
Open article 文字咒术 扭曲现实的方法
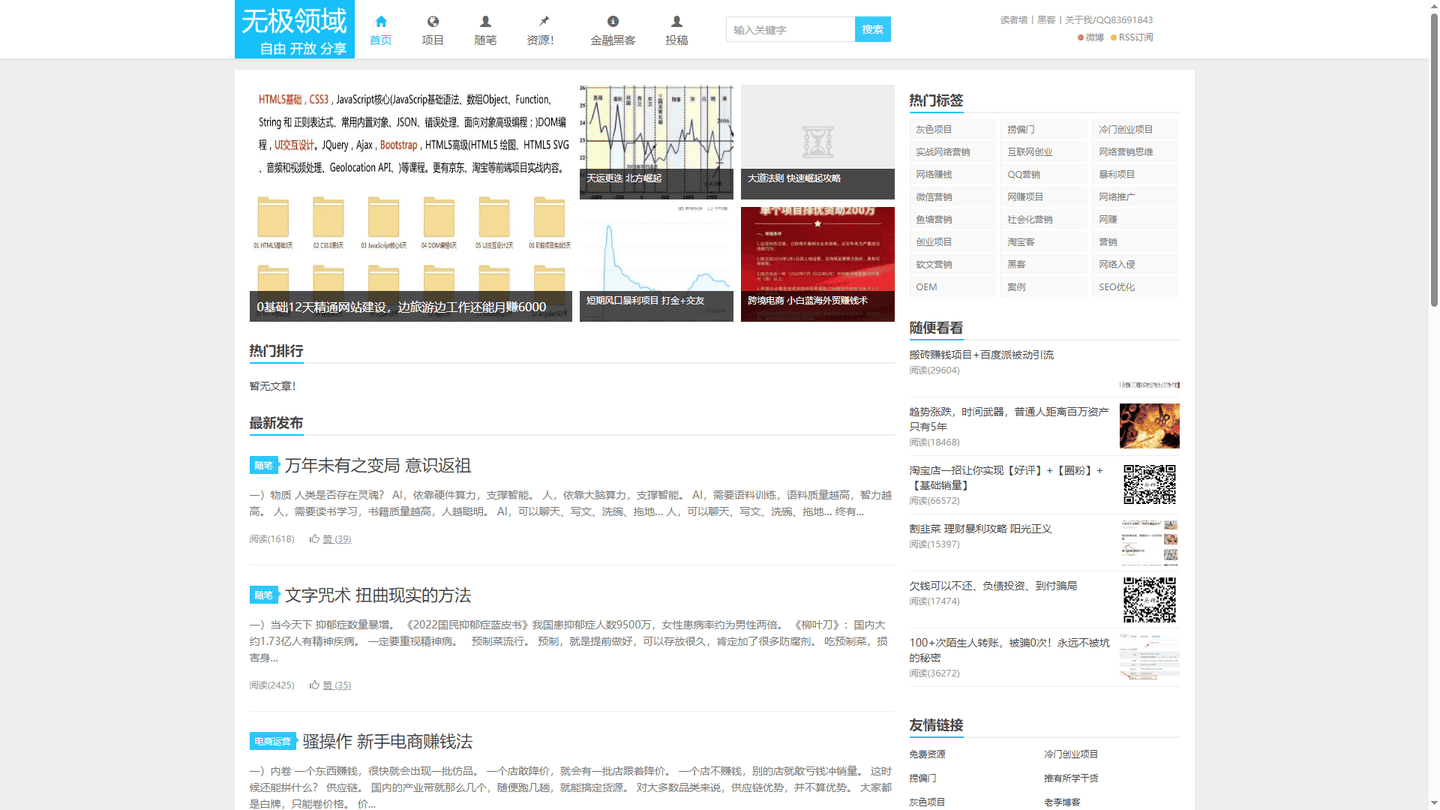pyautogui.click(x=378, y=595)
